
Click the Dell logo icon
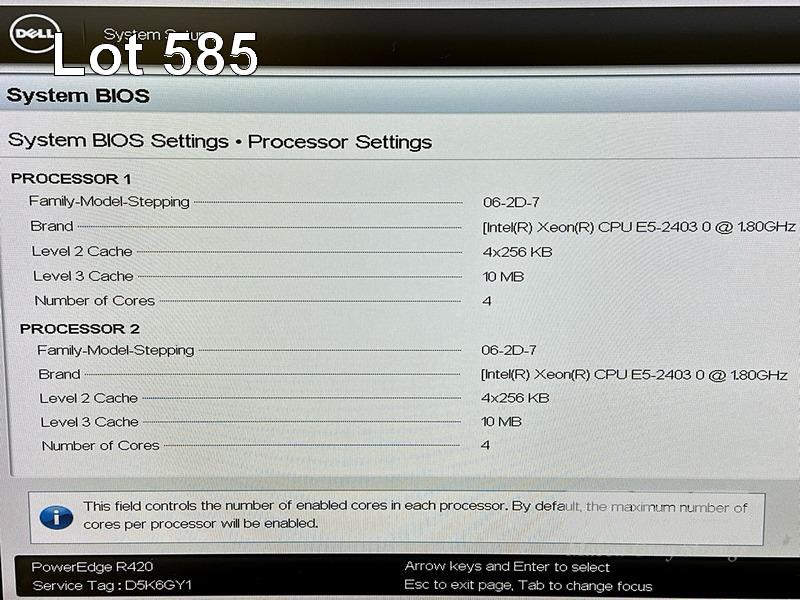(x=35, y=34)
